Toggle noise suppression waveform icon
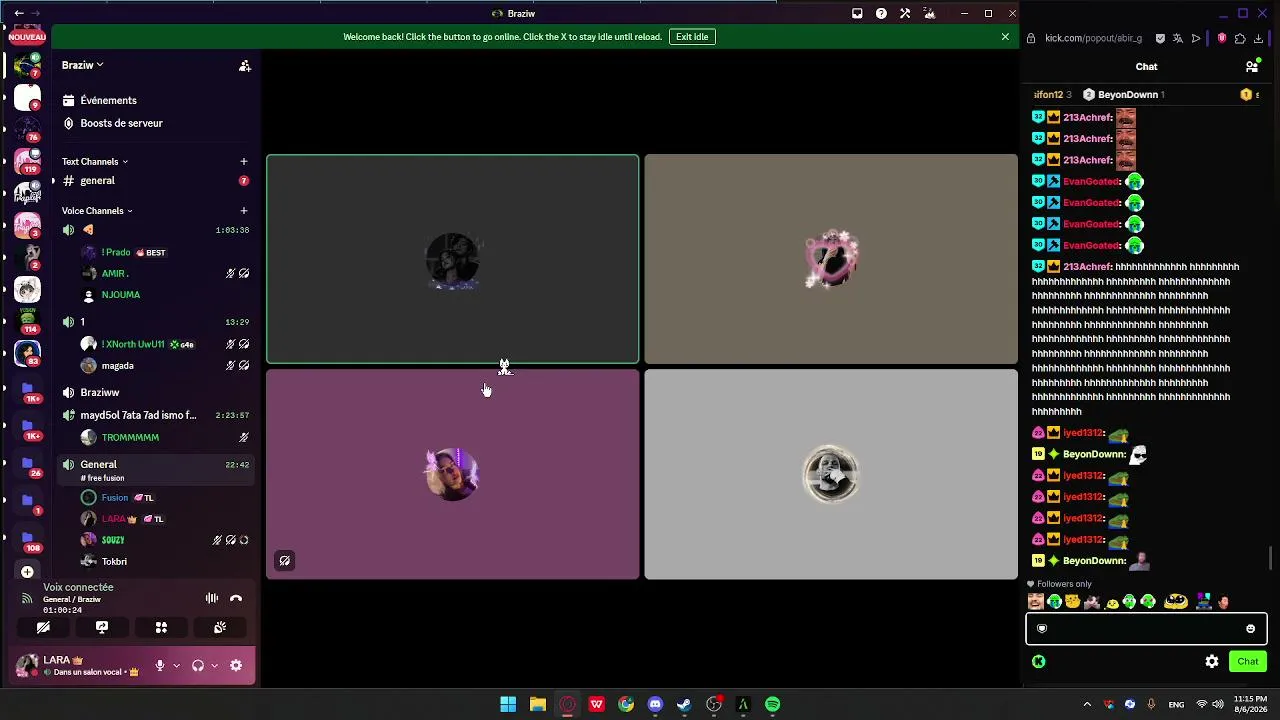Viewport: 1280px width, 720px height. (x=212, y=598)
